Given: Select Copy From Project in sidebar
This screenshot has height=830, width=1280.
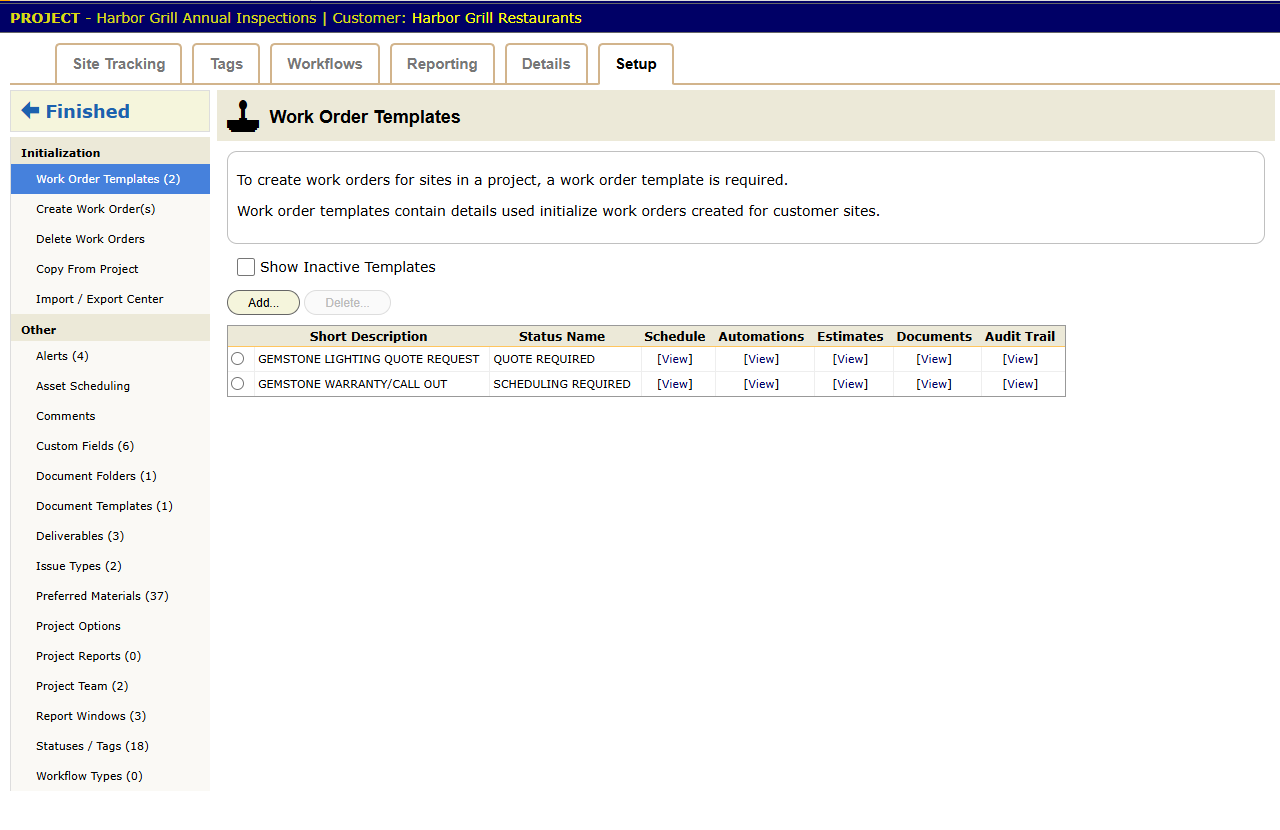Looking at the screenshot, I should click(110, 269).
